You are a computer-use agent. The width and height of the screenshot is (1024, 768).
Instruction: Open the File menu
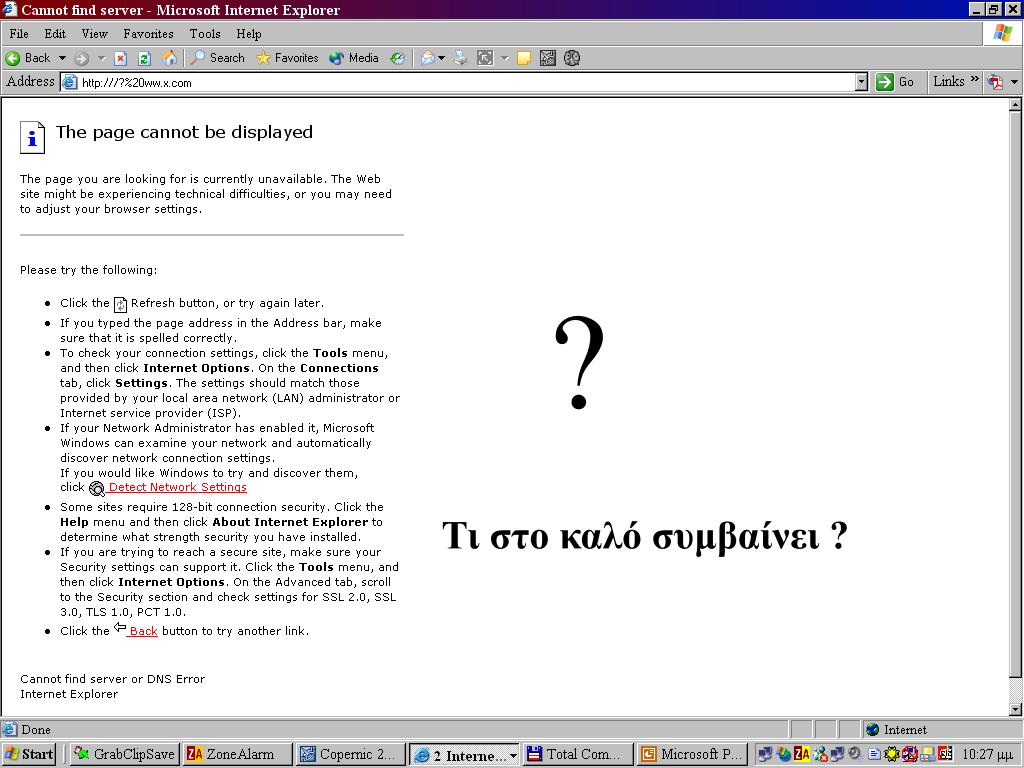[19, 34]
